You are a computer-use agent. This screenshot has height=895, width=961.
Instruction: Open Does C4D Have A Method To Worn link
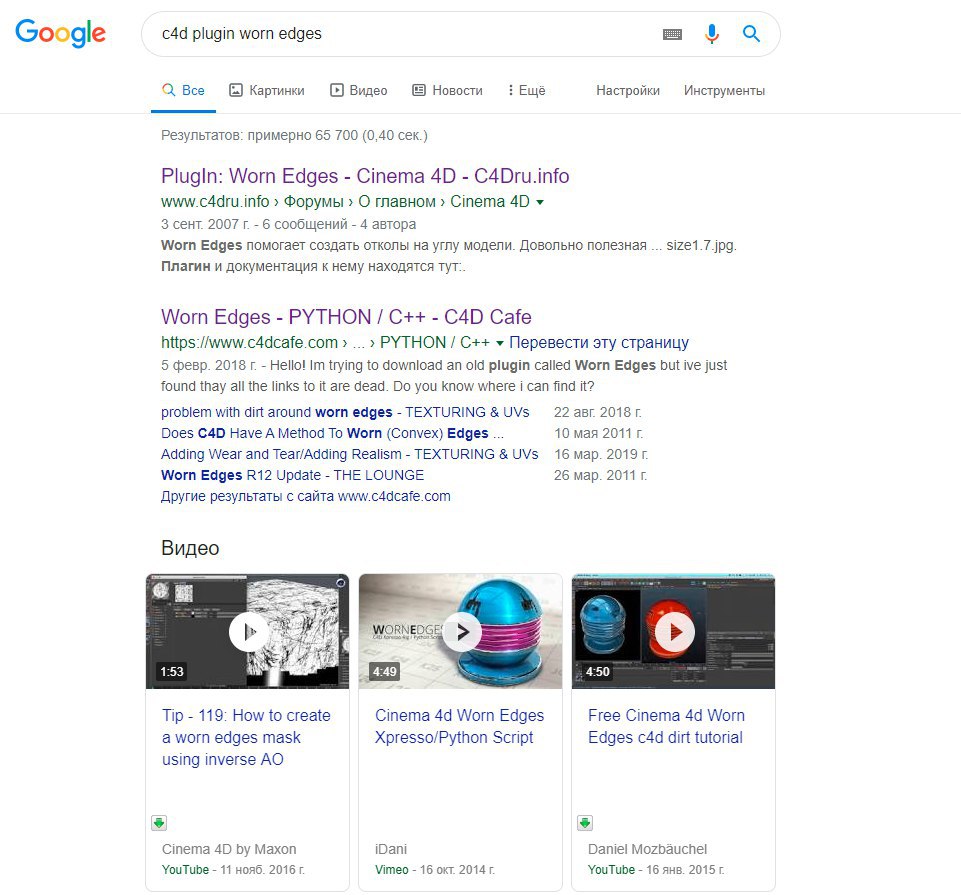coord(332,433)
